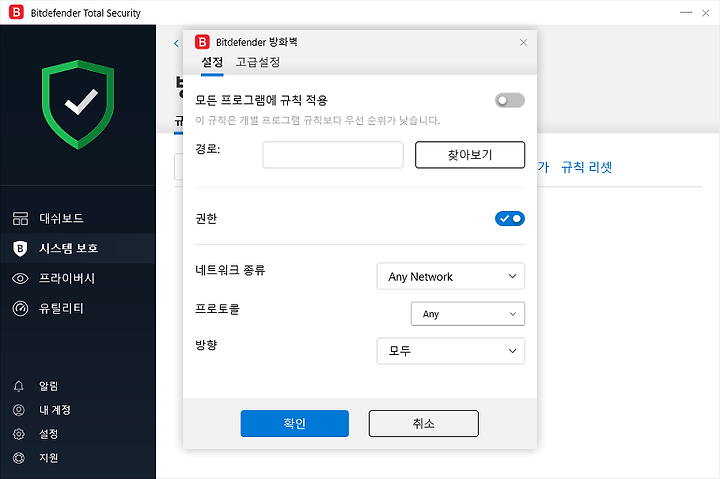
Task: Click the 유틸리티 gauge icon
Action: click(x=20, y=308)
